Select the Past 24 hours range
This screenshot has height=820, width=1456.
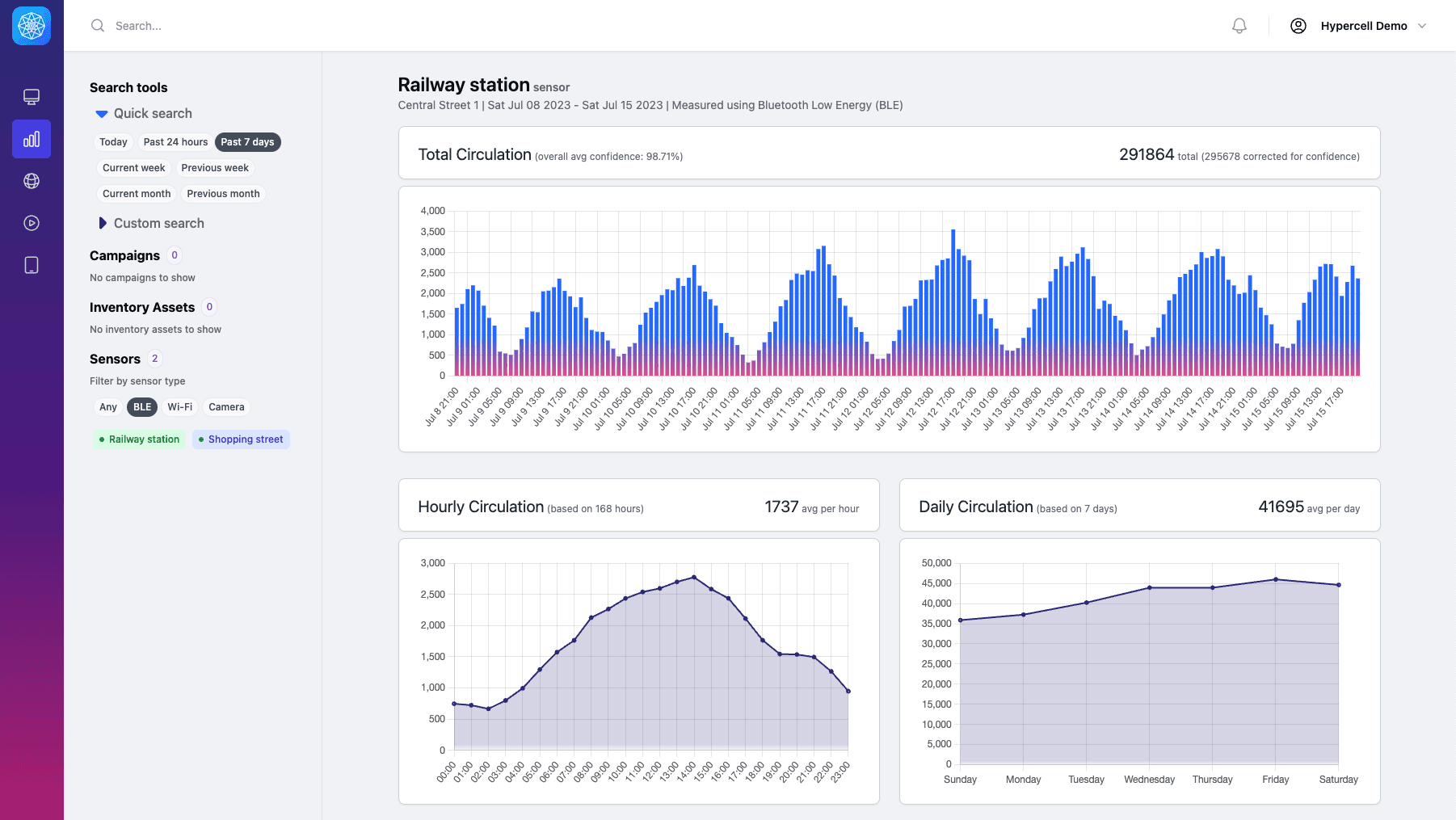tap(175, 142)
